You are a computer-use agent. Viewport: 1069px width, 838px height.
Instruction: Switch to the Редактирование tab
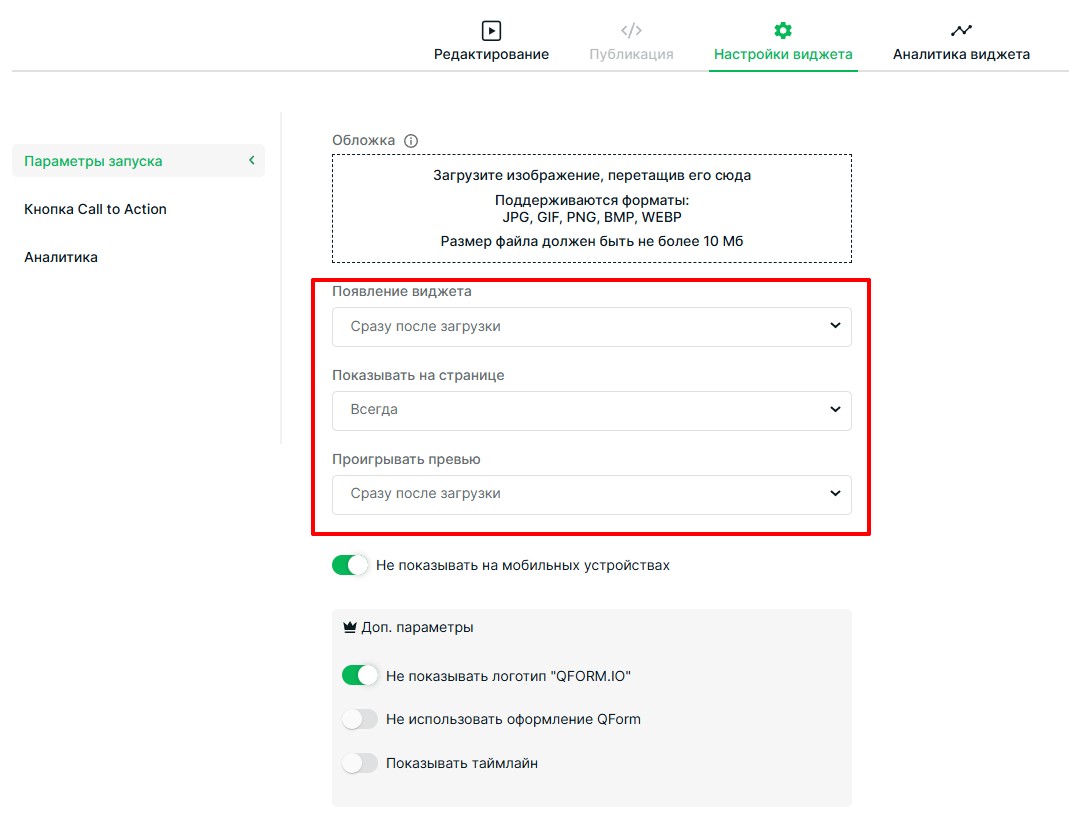coord(491,54)
